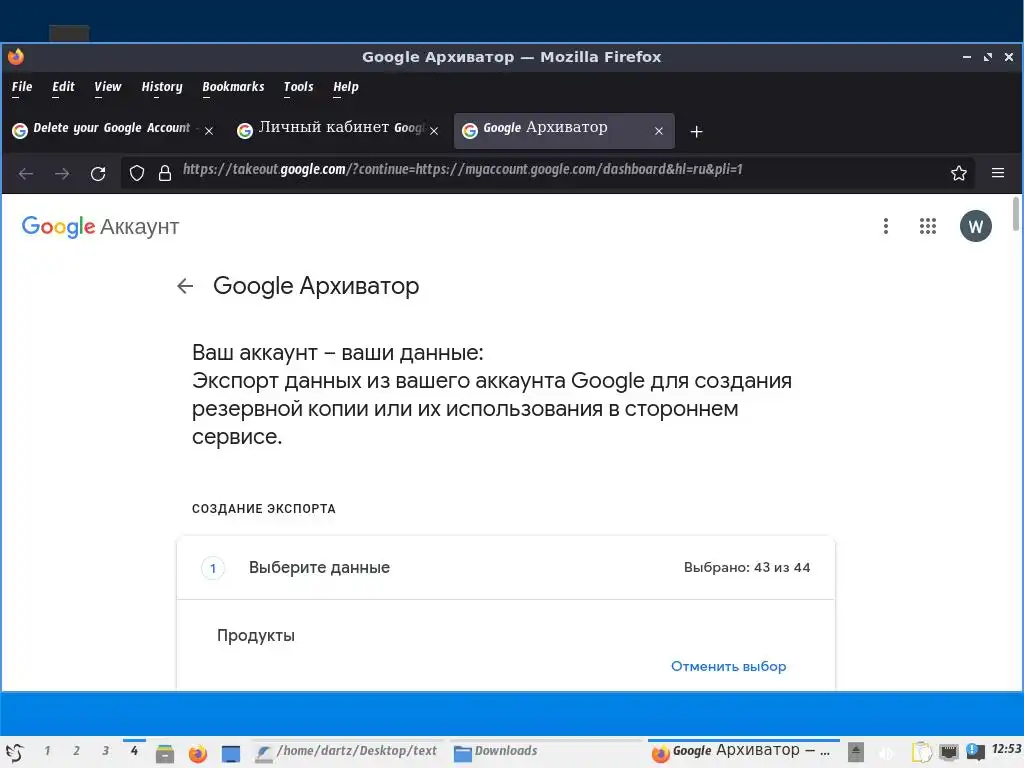Click the Firefox logo in title bar

16,57
